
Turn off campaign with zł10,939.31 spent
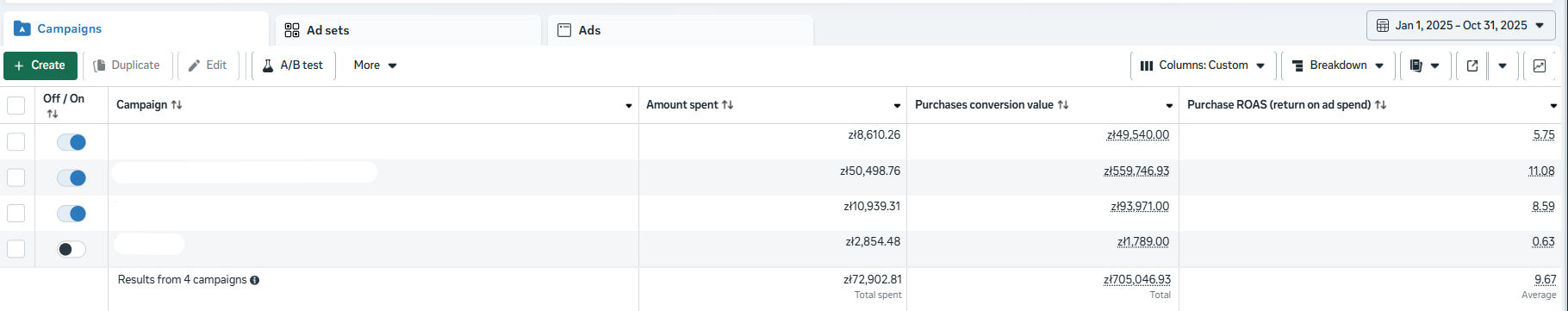tap(72, 213)
